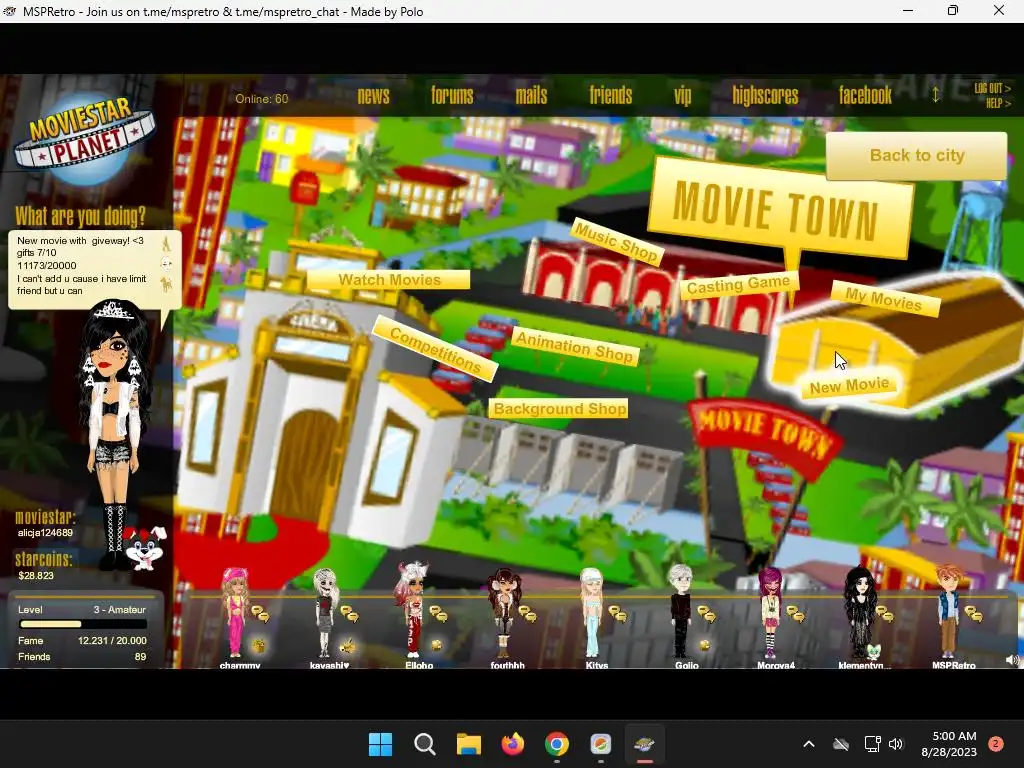The height and width of the screenshot is (768, 1024).
Task: Open Firefox from the taskbar
Action: [x=513, y=744]
